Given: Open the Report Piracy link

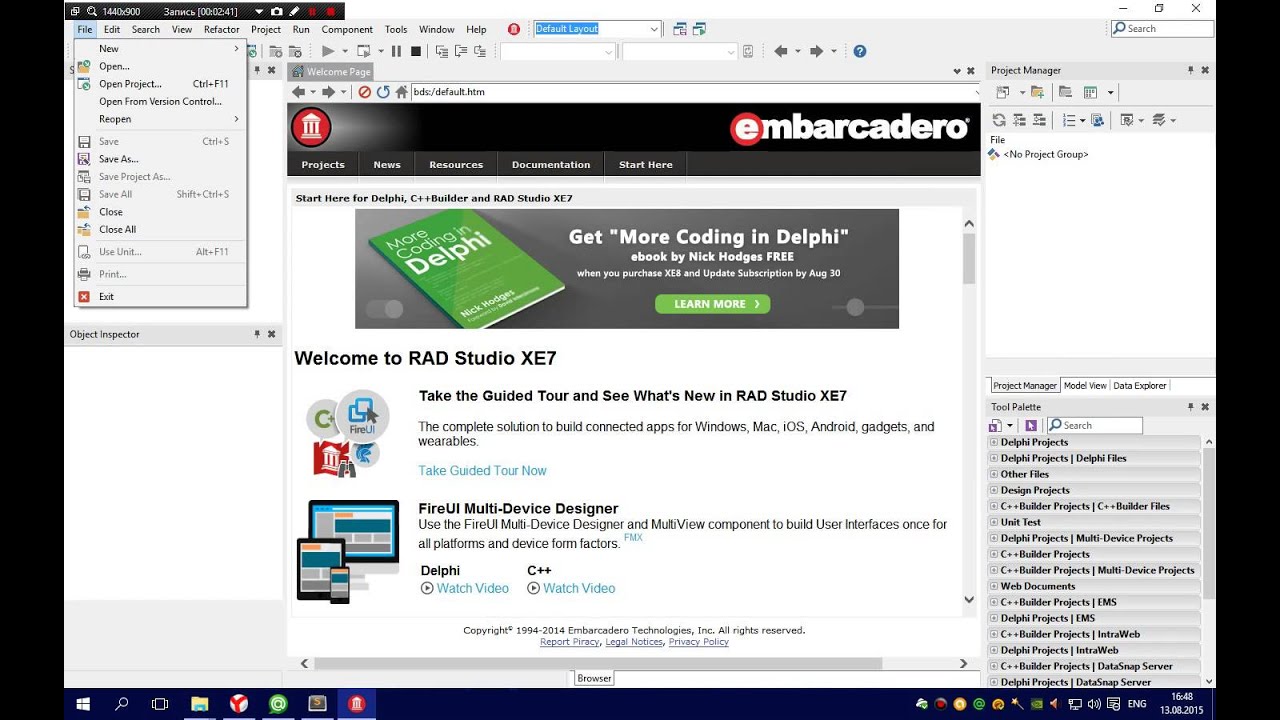Looking at the screenshot, I should pos(569,642).
